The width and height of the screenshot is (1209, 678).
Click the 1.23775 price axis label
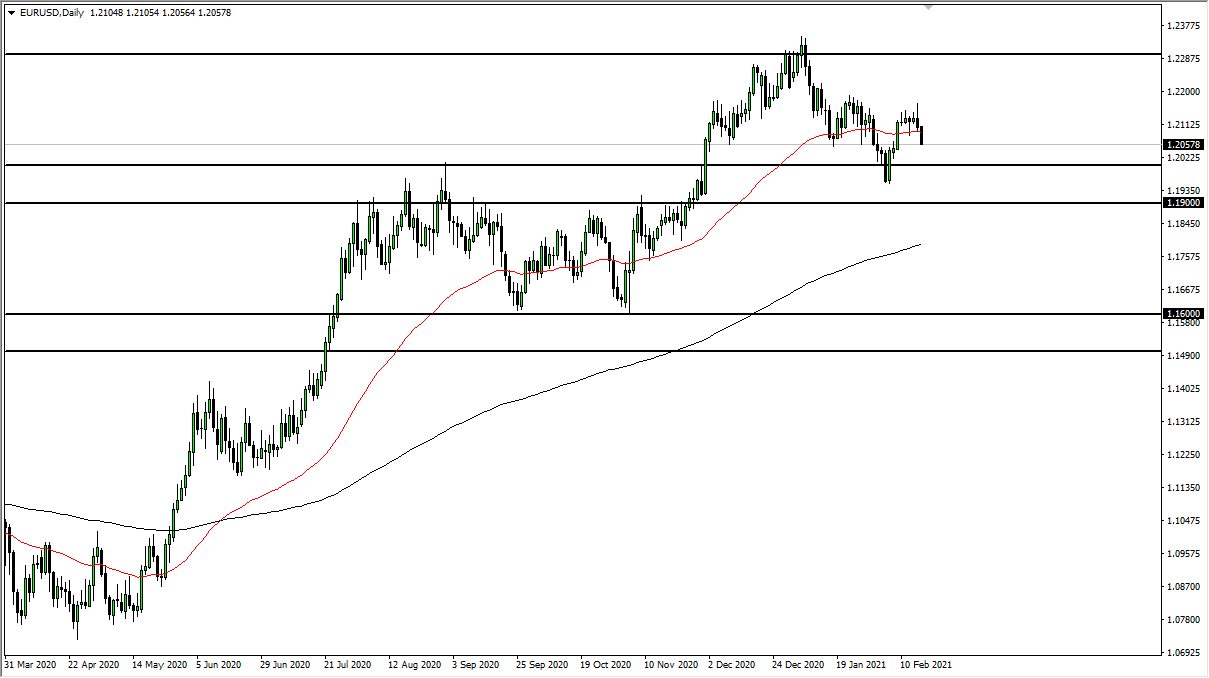[1184, 26]
